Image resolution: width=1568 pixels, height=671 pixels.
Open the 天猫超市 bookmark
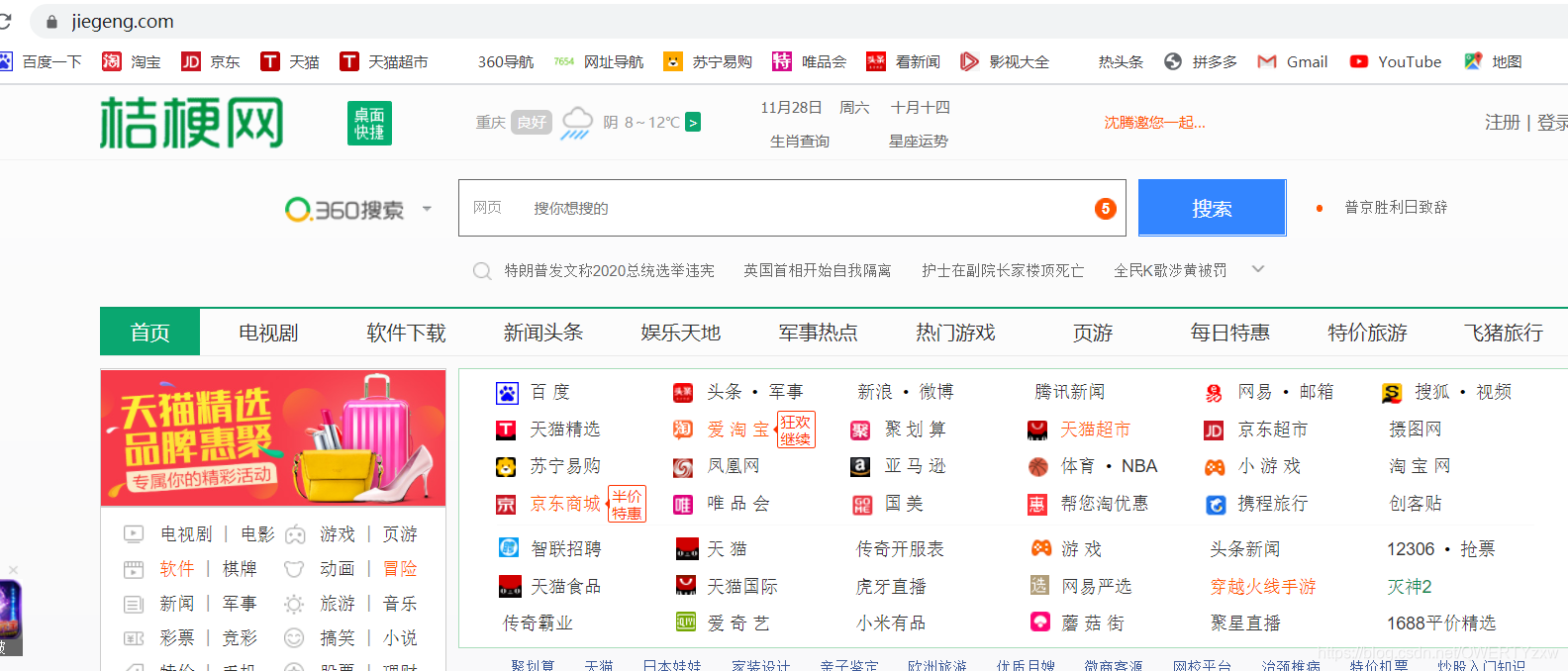[384, 61]
